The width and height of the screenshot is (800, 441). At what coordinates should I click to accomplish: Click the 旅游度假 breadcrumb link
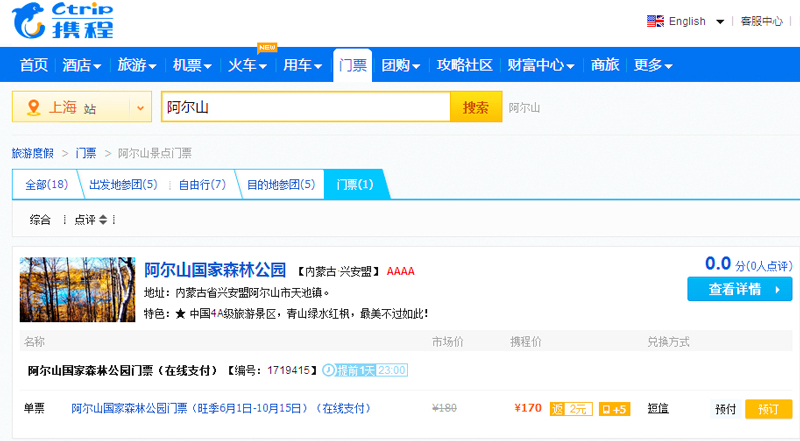33,153
